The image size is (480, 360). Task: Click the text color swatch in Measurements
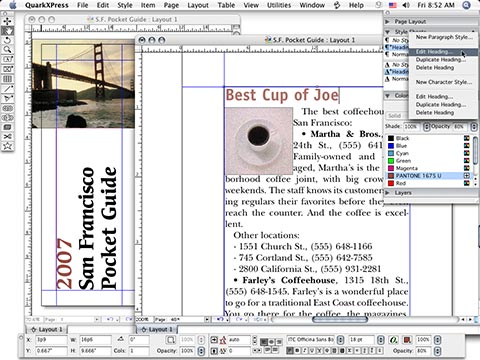[407, 340]
